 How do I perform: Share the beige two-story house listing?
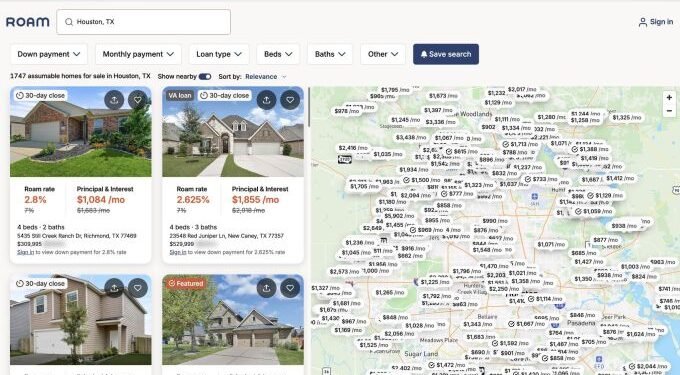(114, 288)
